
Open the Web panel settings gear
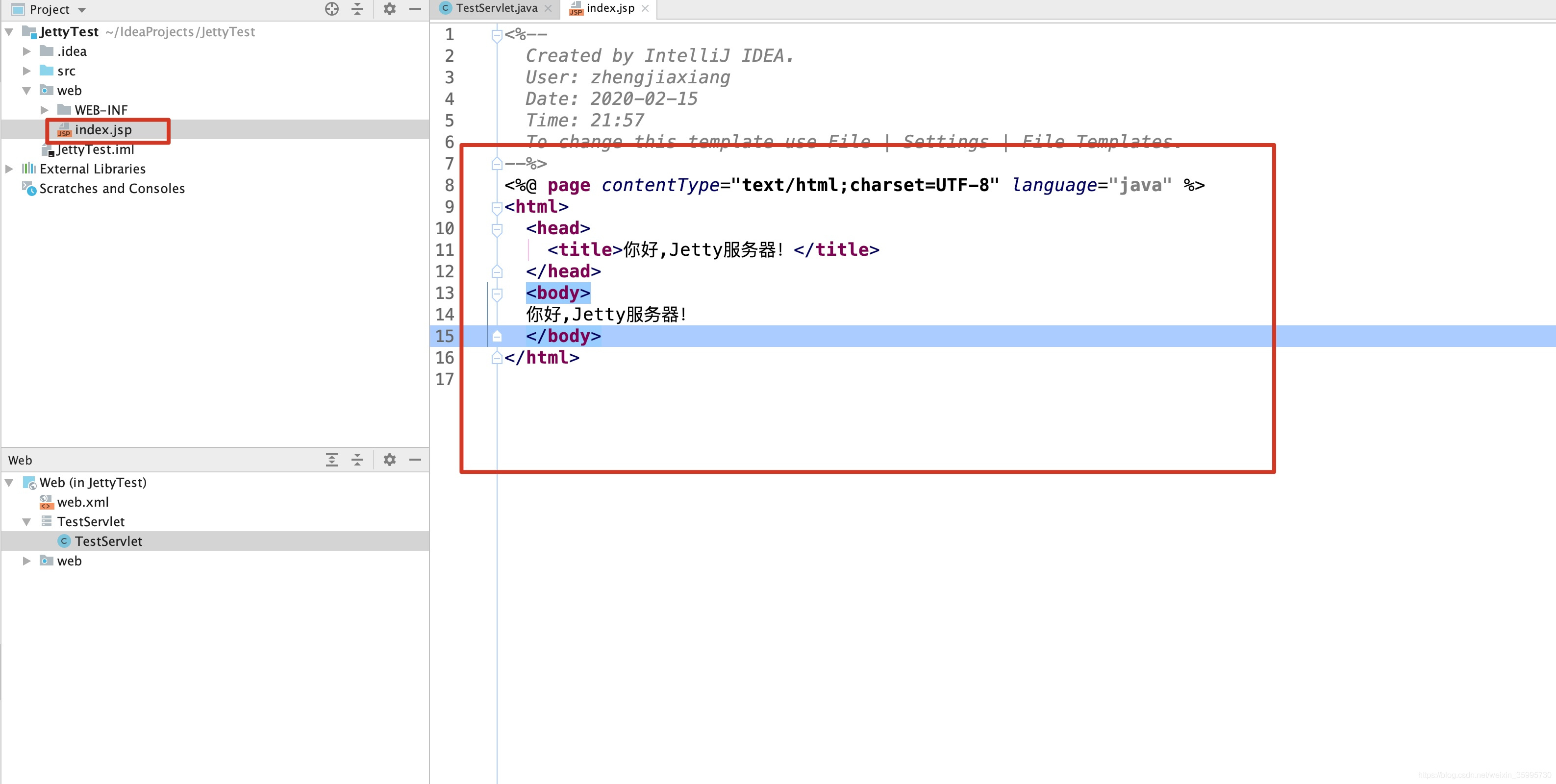click(390, 460)
